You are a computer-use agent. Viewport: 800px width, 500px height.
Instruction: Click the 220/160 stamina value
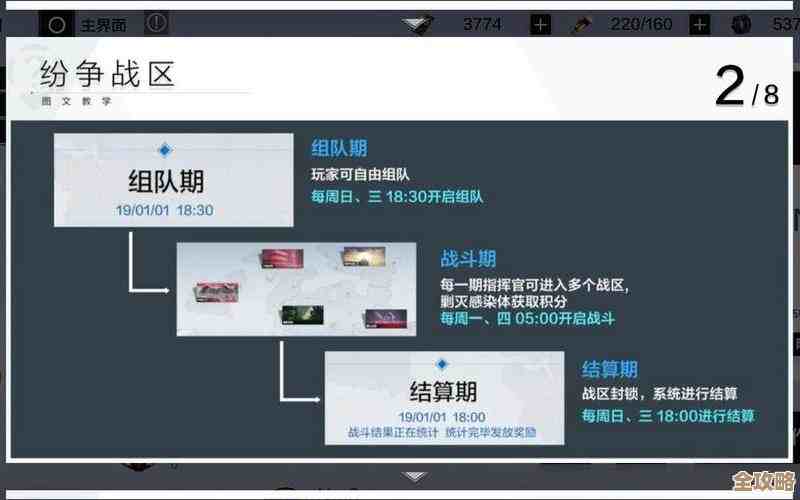641,24
